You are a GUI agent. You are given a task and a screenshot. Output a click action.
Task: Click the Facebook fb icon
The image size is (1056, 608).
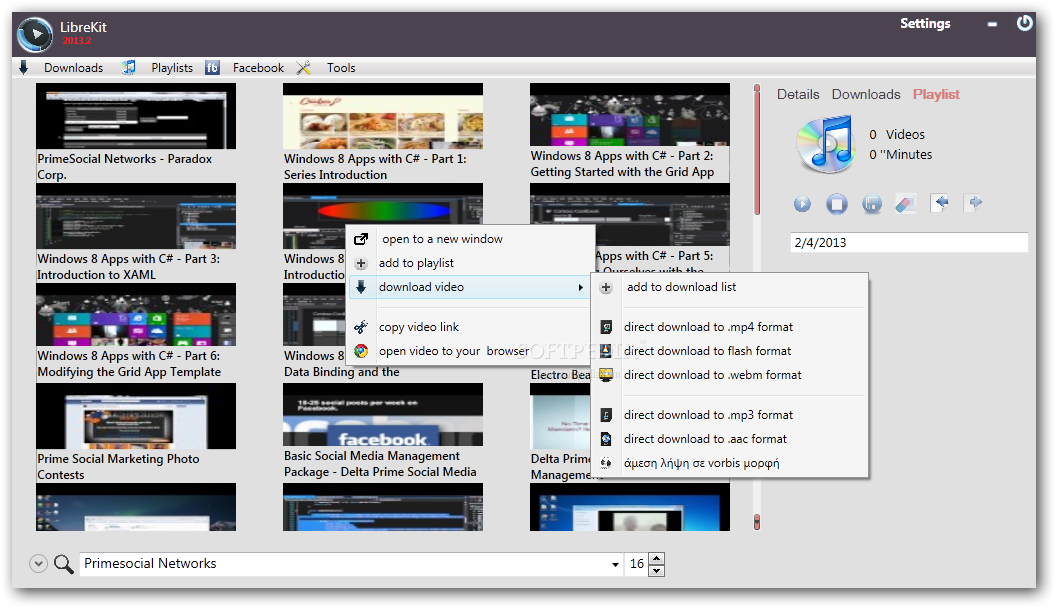[212, 67]
